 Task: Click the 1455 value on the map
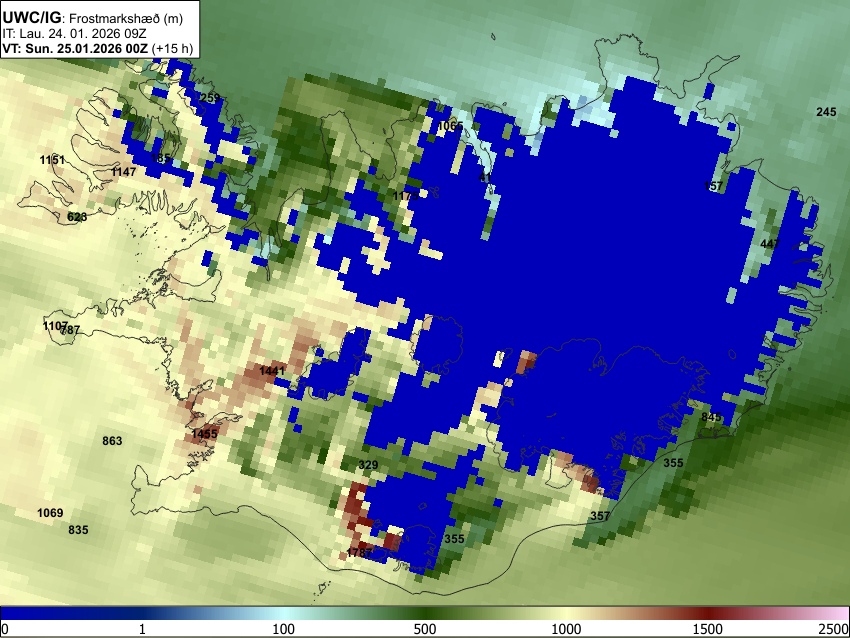[x=204, y=434]
